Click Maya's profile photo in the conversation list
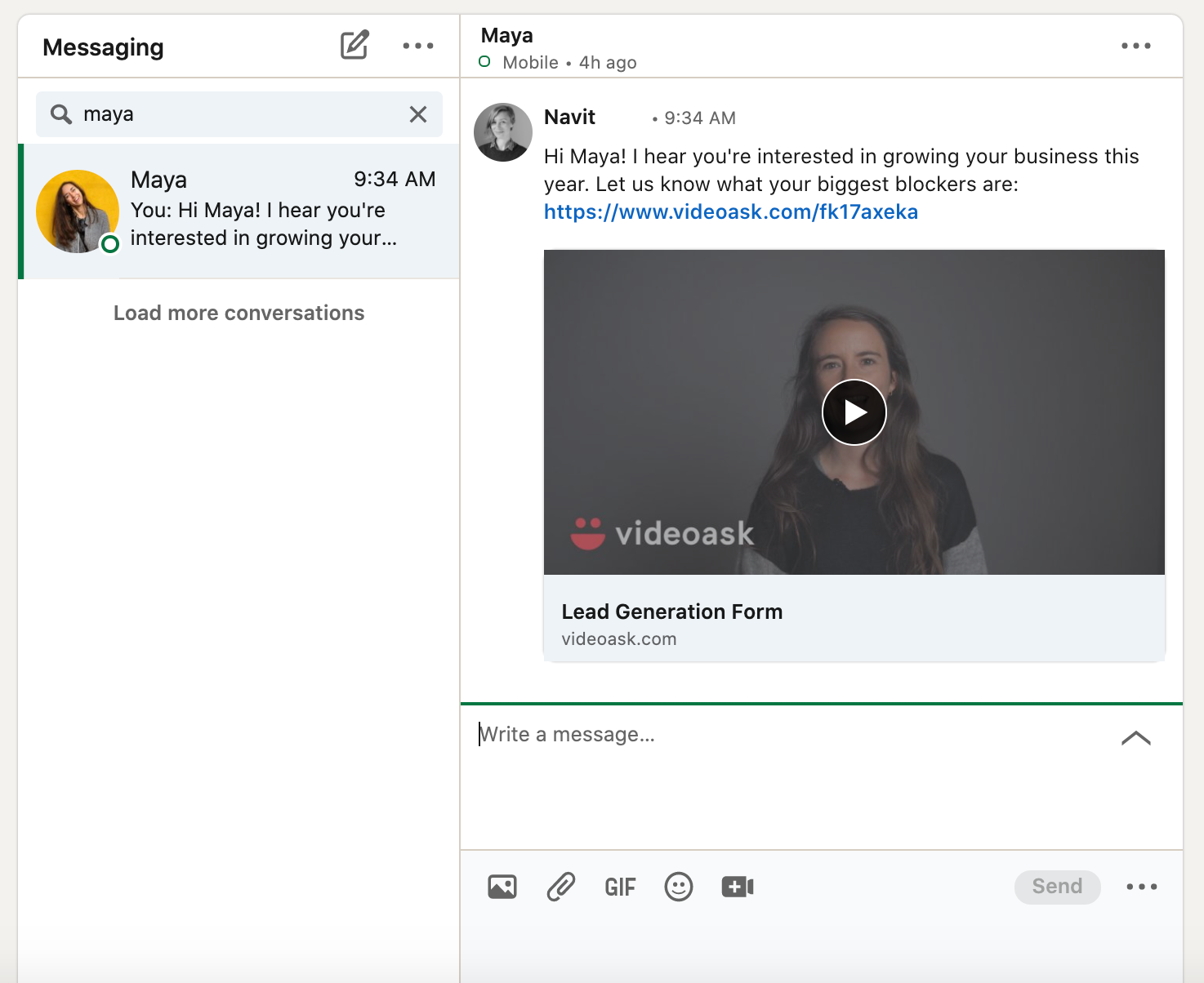Screen dimensions: 1204x983 pos(78,211)
